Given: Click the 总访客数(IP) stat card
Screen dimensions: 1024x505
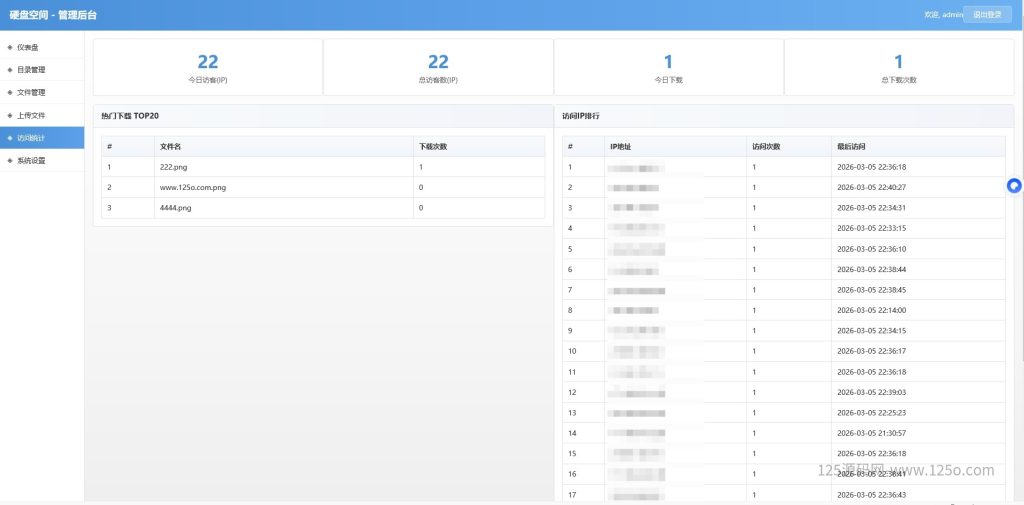Looking at the screenshot, I should [438, 67].
